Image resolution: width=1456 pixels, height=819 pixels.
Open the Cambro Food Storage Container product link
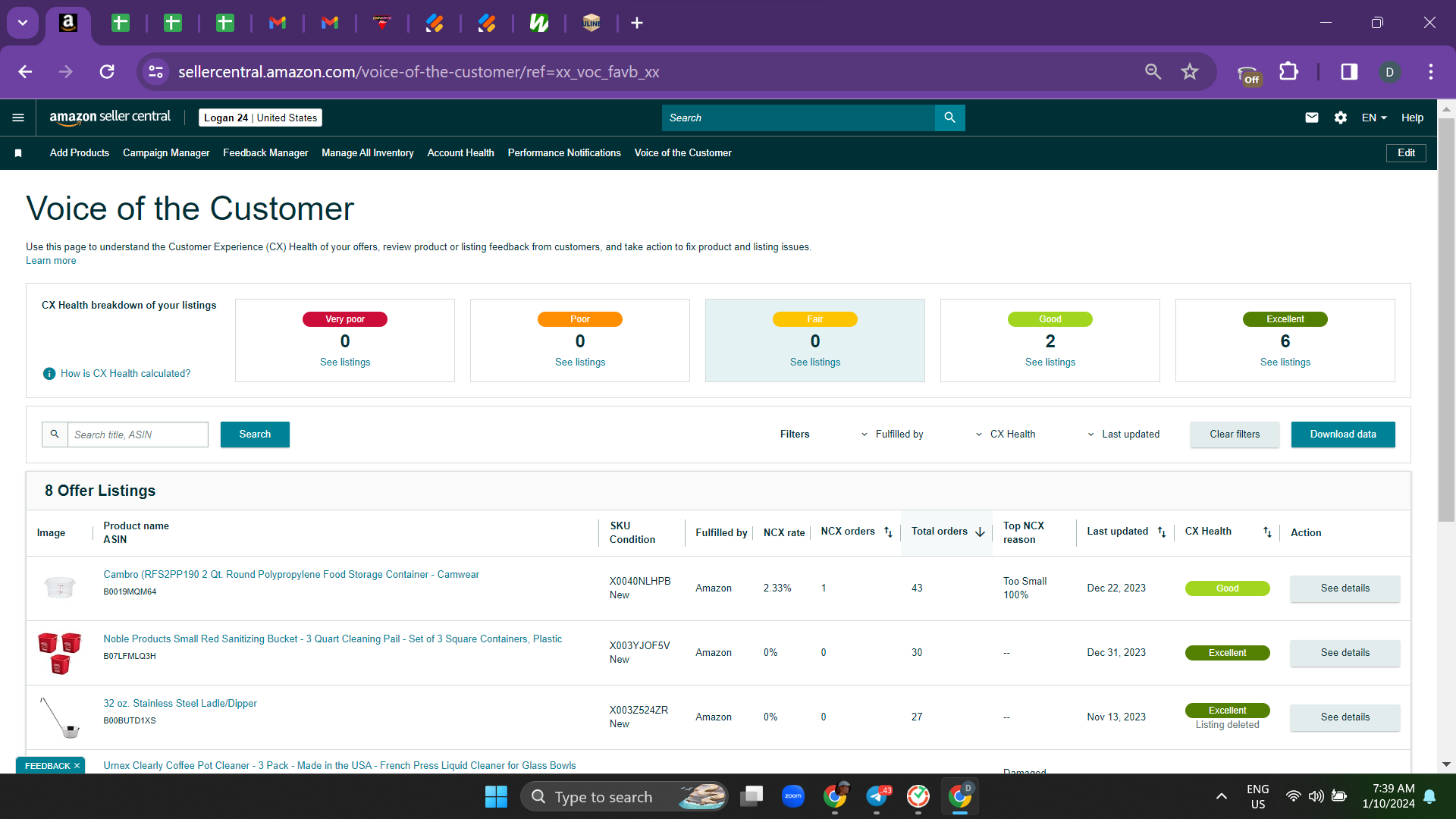(x=291, y=575)
